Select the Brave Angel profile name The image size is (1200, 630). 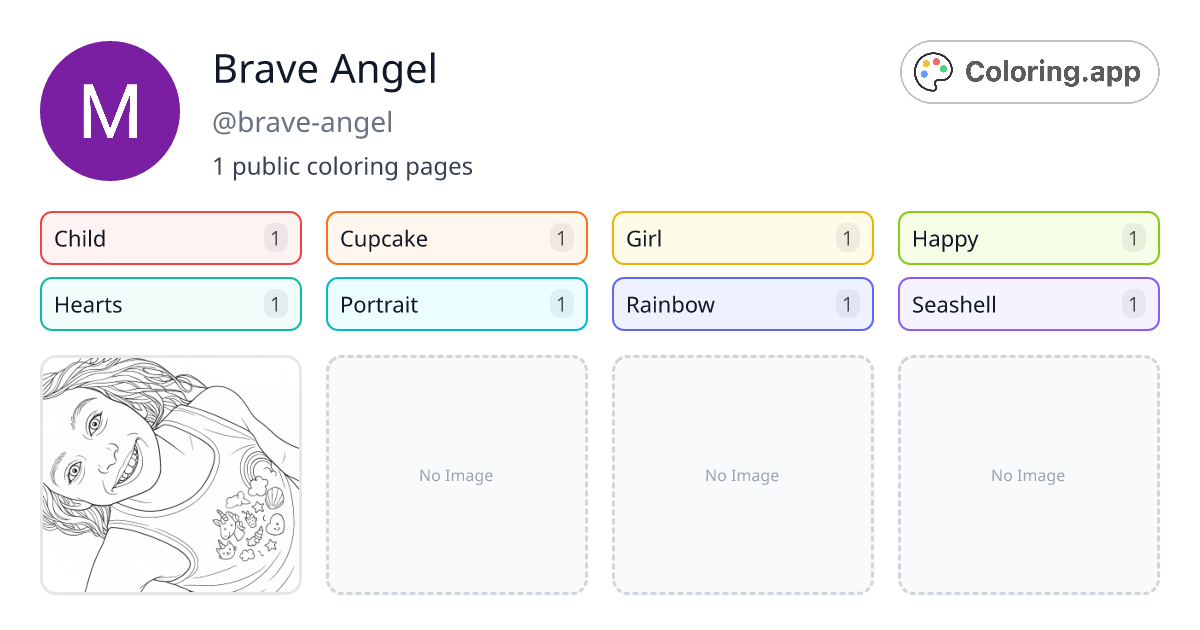point(324,69)
